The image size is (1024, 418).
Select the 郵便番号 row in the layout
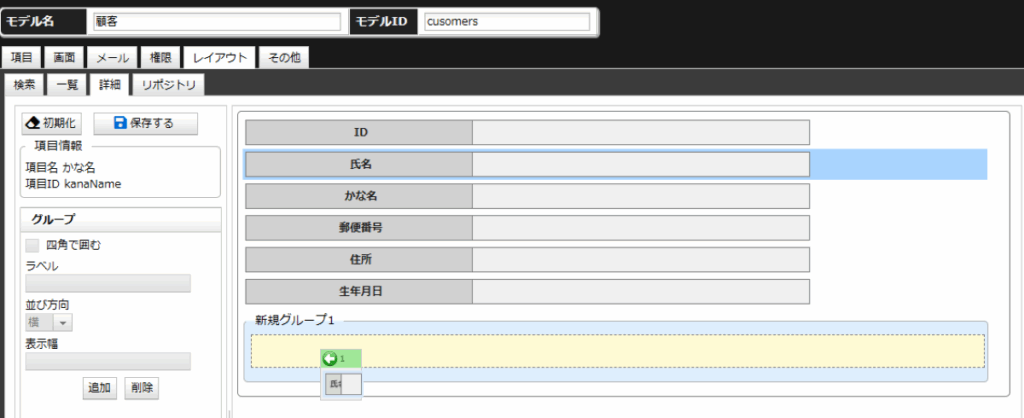tap(527, 227)
